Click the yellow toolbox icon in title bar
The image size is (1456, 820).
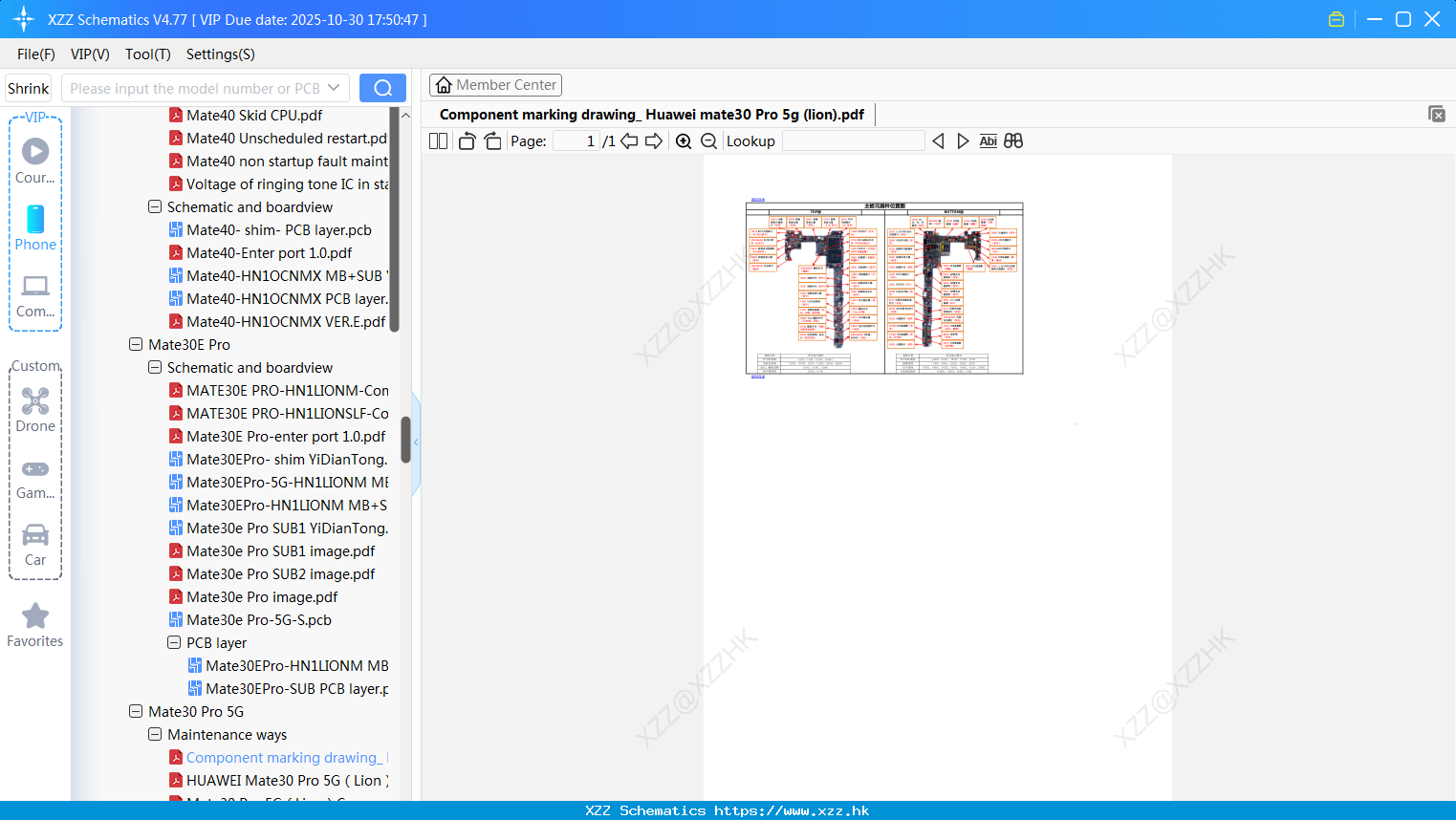[1336, 19]
